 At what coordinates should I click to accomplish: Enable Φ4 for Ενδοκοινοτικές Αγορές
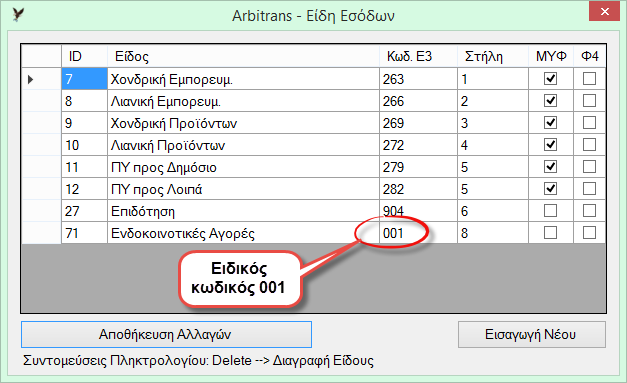click(589, 233)
